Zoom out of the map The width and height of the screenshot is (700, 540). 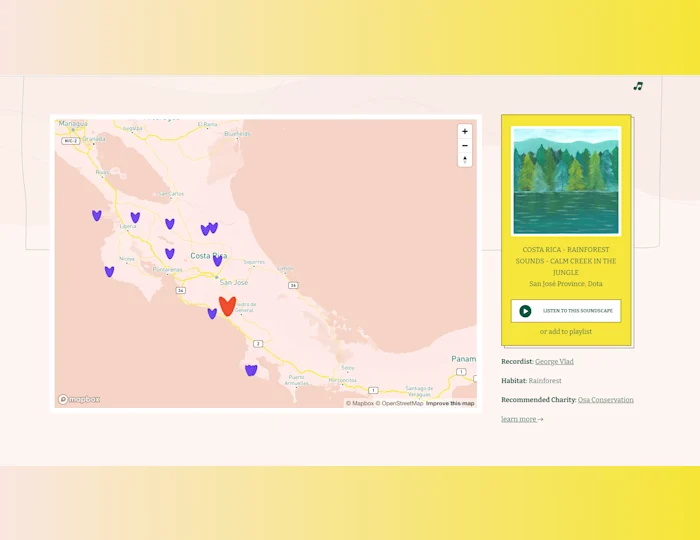465,145
